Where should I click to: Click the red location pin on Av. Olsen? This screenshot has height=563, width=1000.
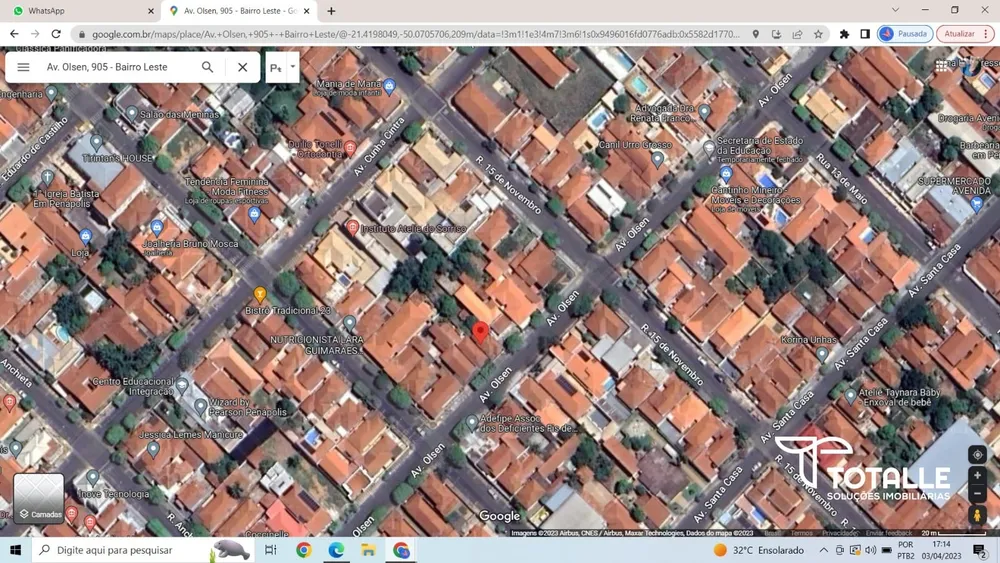point(480,332)
